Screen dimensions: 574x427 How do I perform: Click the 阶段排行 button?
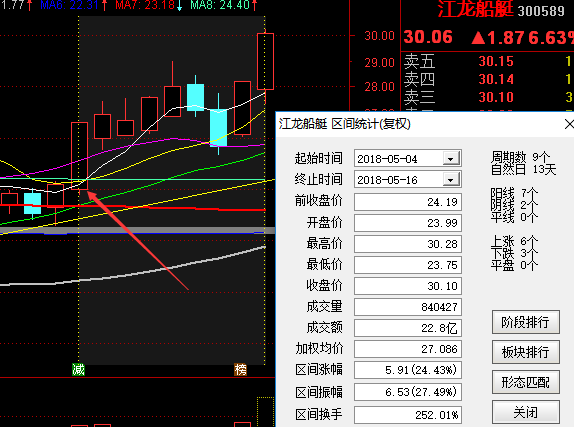(526, 322)
